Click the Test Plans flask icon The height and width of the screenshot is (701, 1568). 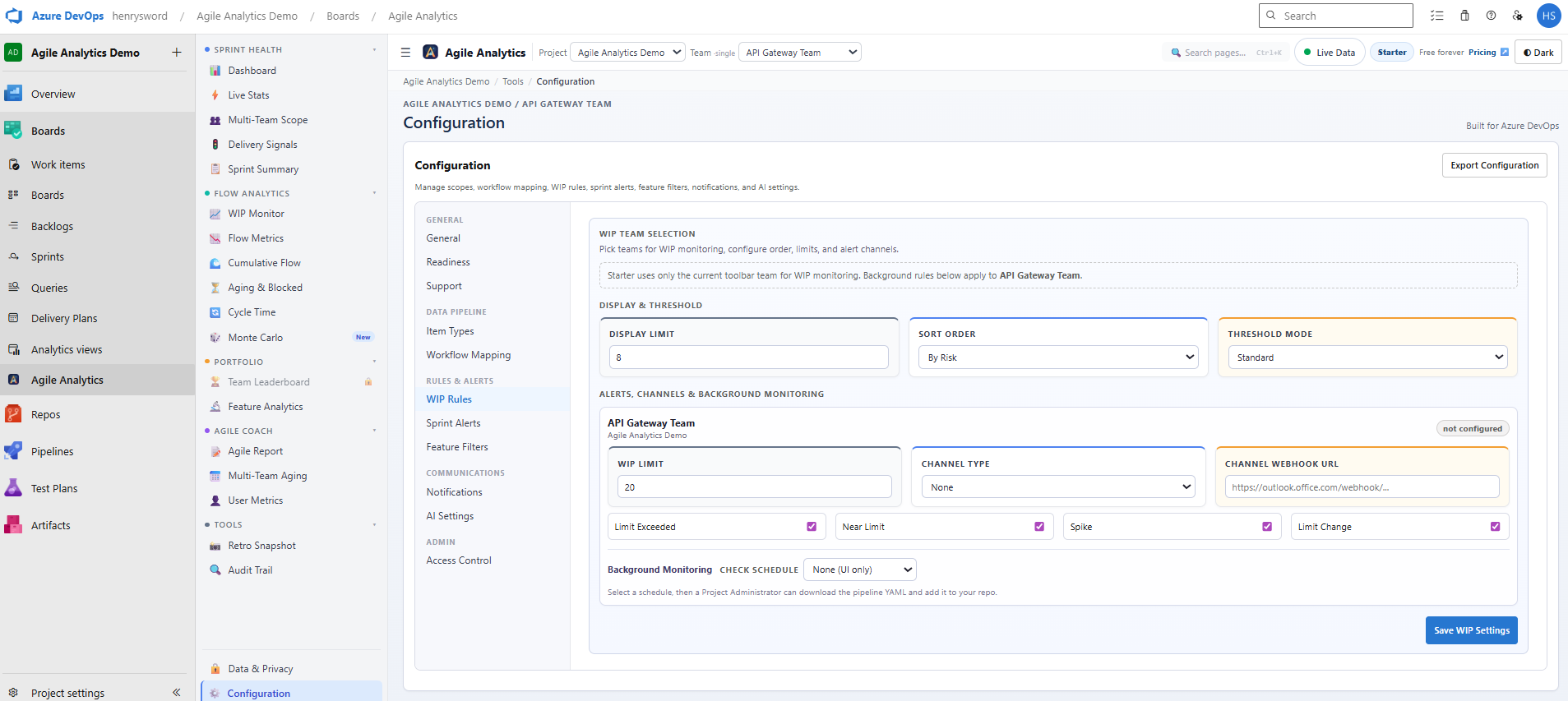(13, 488)
